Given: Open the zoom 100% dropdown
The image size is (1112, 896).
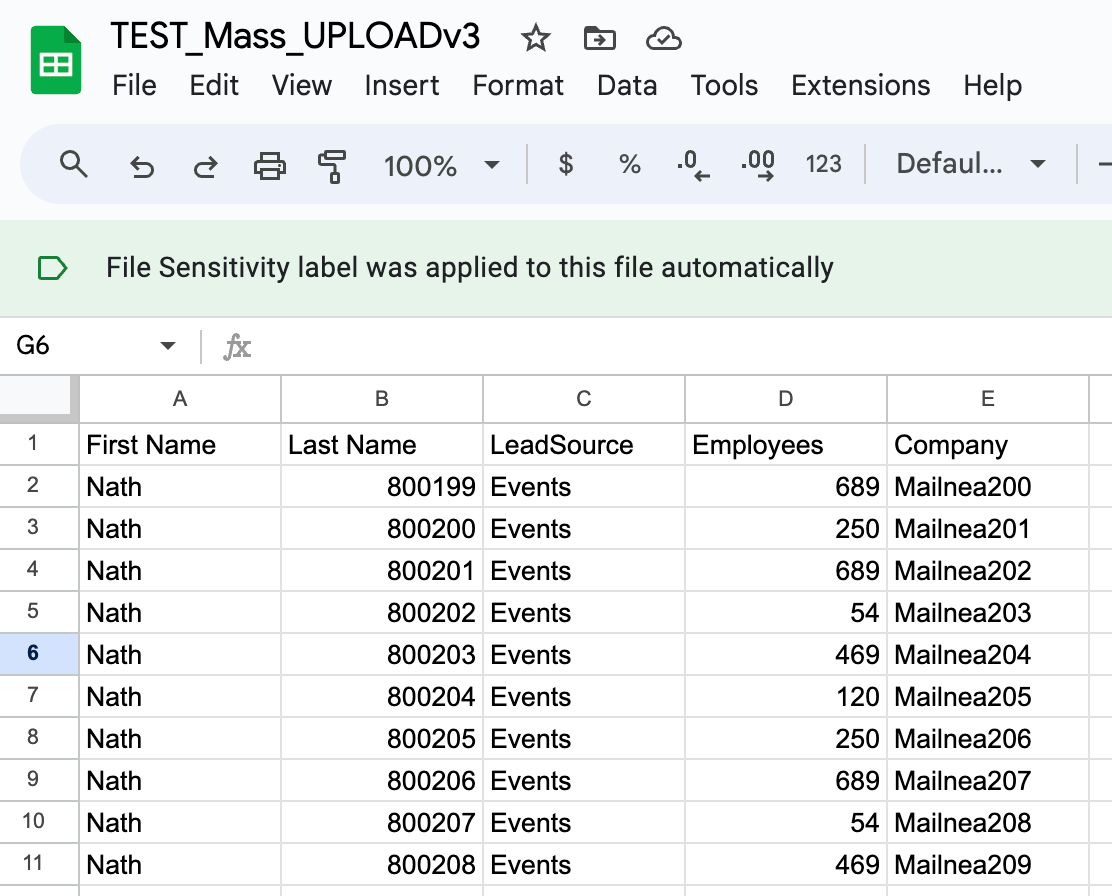Looking at the screenshot, I should coord(441,166).
